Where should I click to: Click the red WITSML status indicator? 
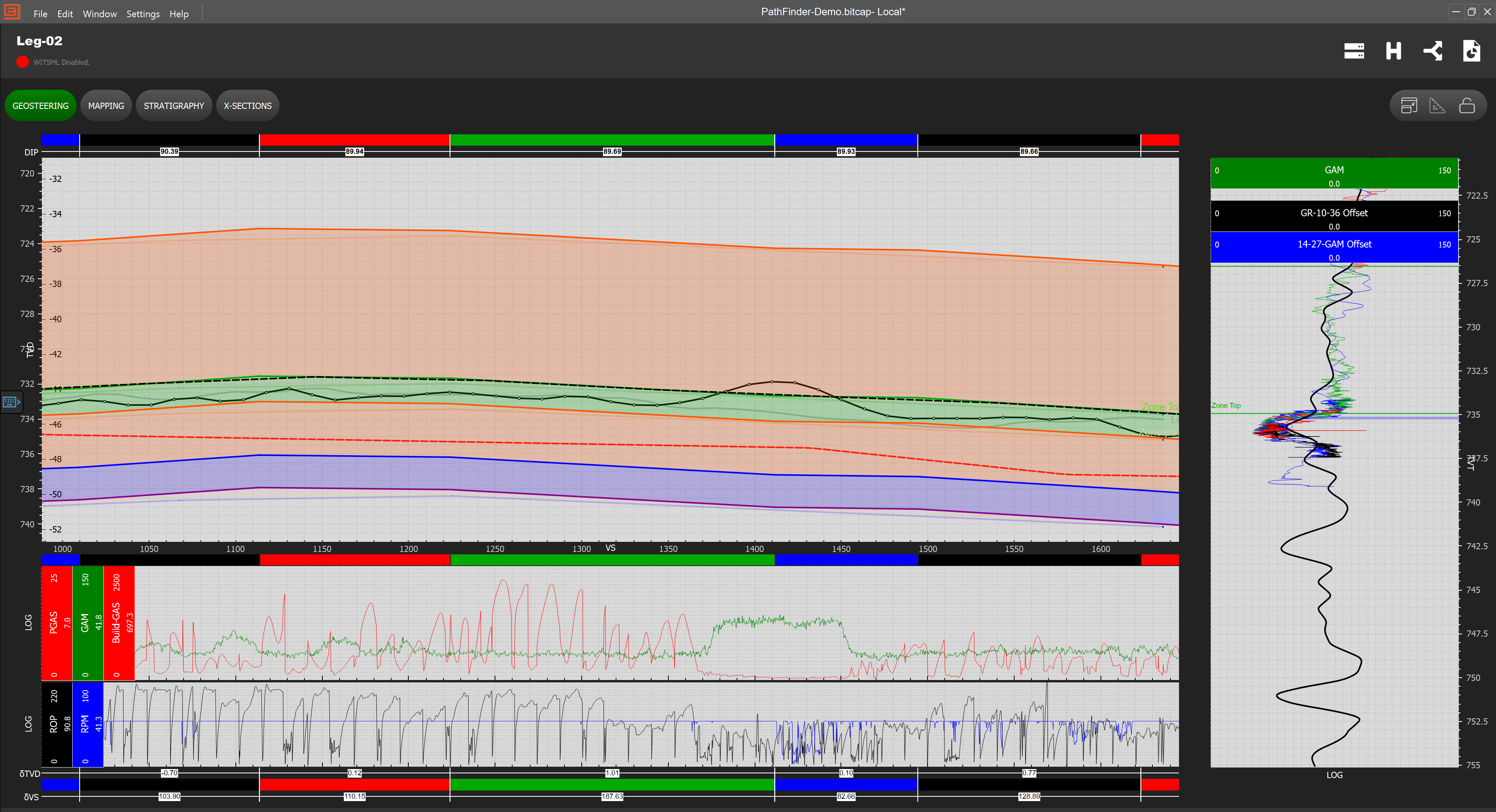23,62
